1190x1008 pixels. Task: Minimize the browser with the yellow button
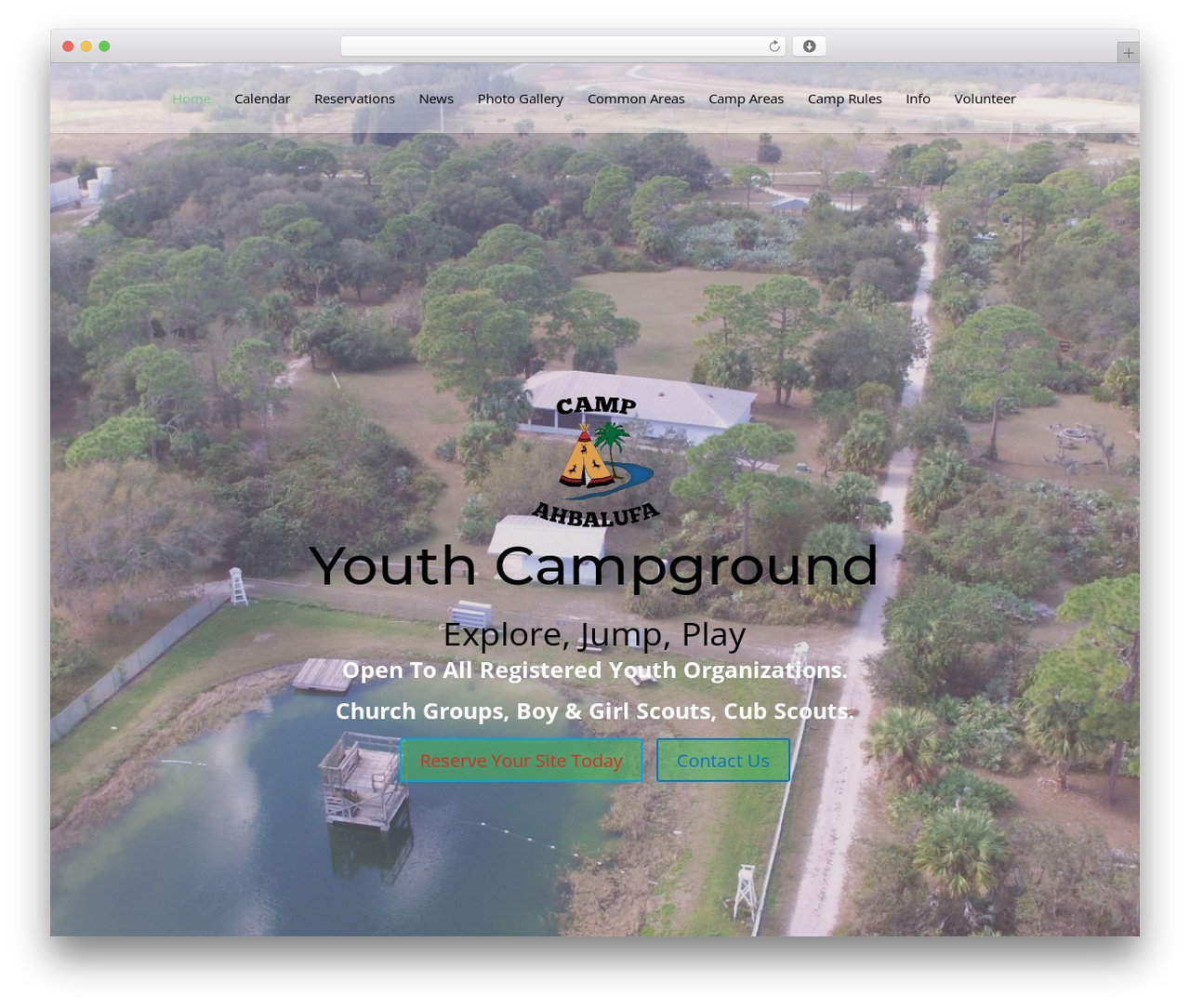pyautogui.click(x=86, y=46)
